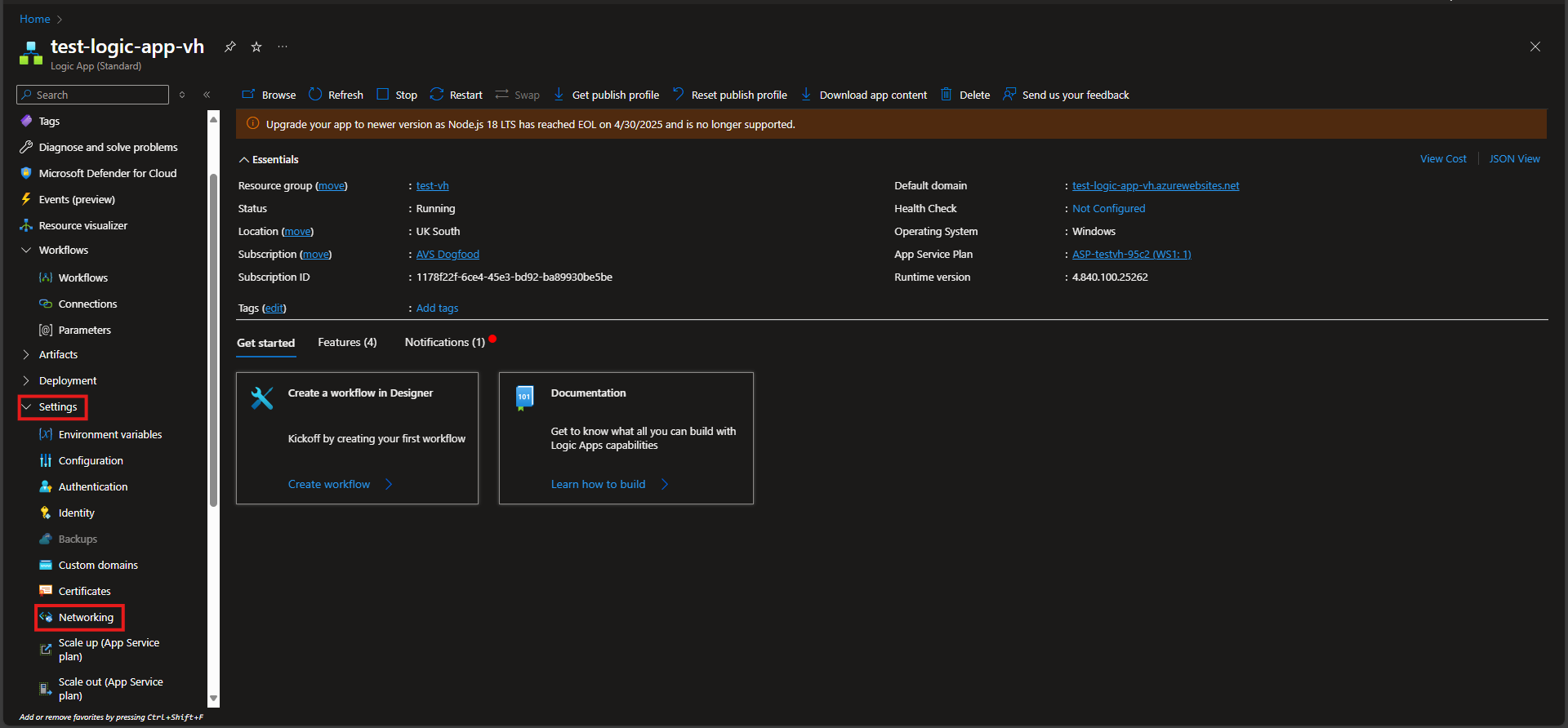
Task: Open Networking under Settings
Action: [x=86, y=617]
